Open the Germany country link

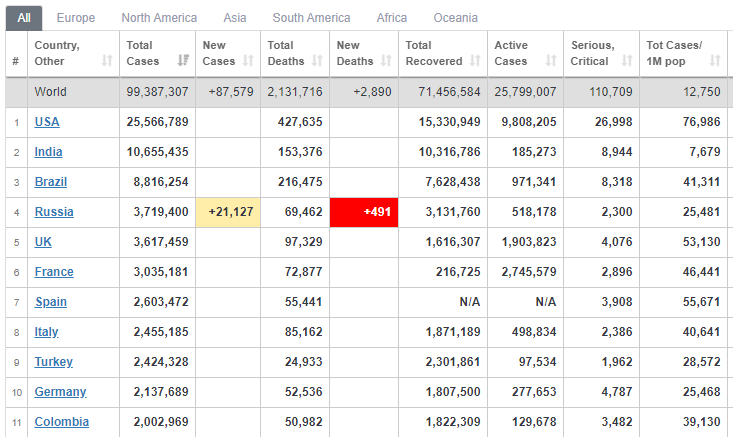(x=60, y=392)
